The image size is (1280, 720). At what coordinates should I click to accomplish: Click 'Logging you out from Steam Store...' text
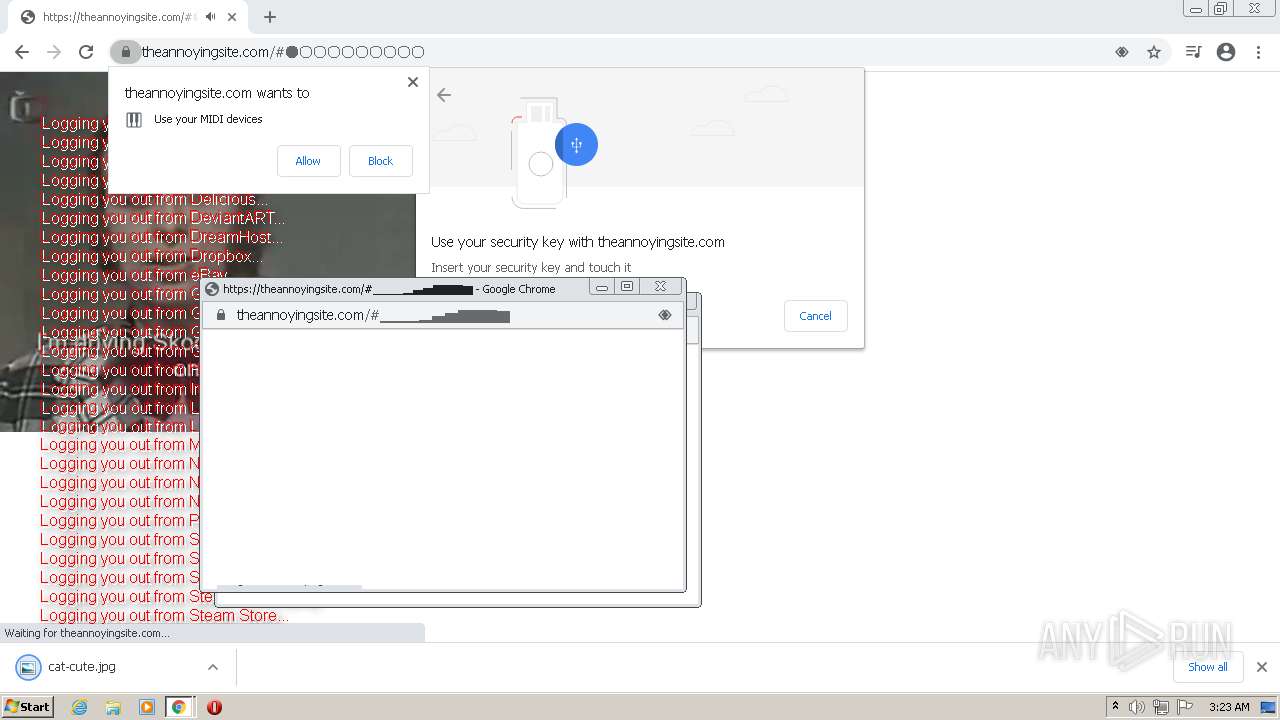(165, 616)
